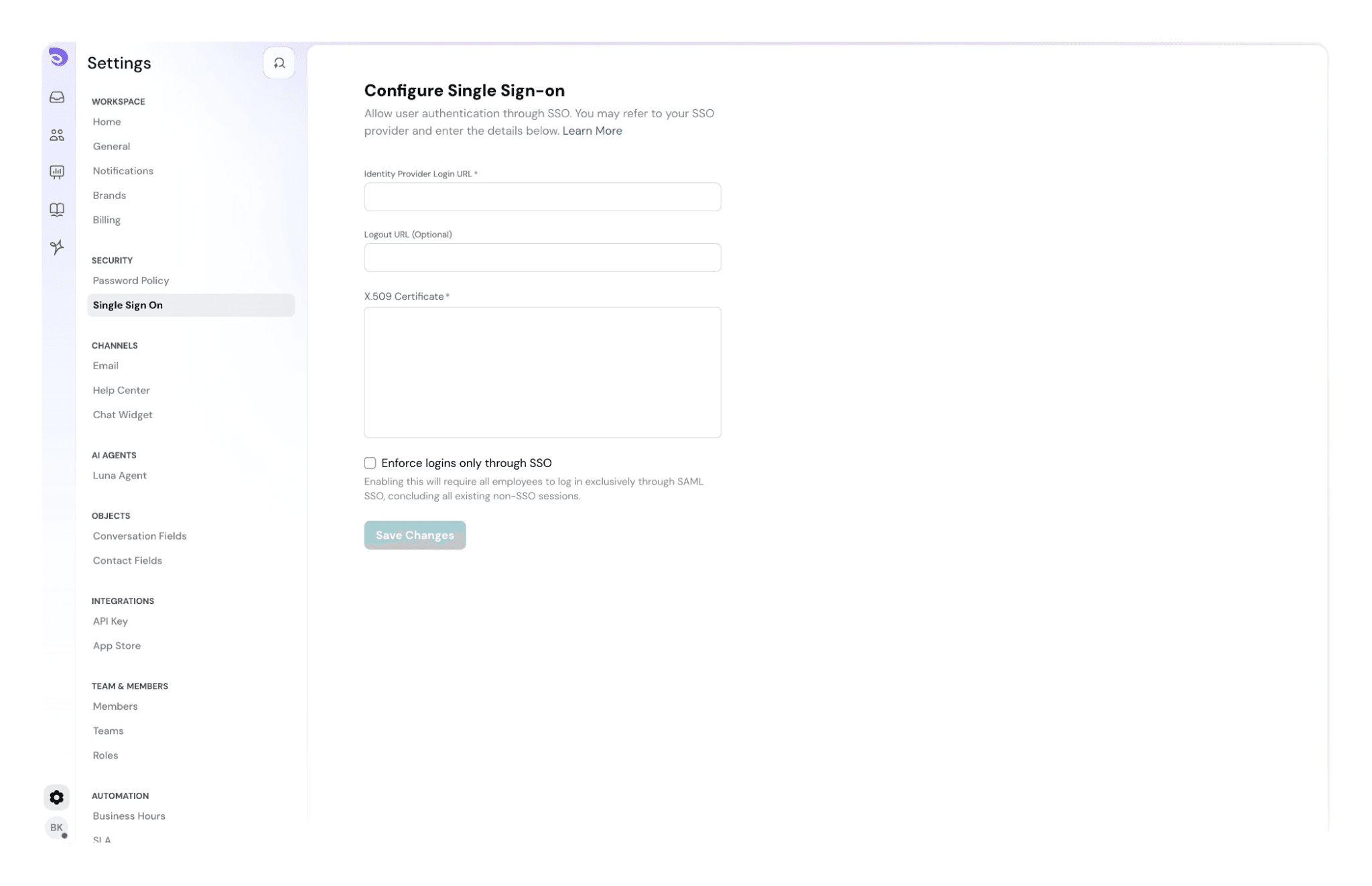Click the Settings gear icon
1372x886 pixels.
pos(57,798)
